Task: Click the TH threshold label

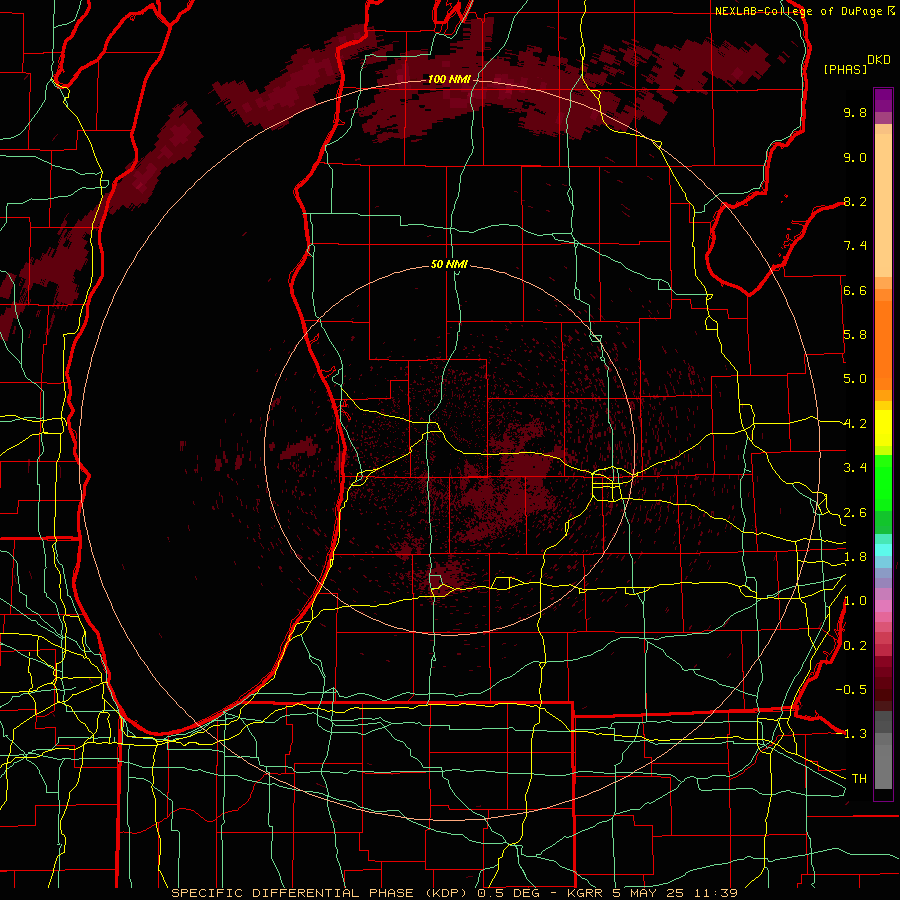Action: [x=859, y=779]
